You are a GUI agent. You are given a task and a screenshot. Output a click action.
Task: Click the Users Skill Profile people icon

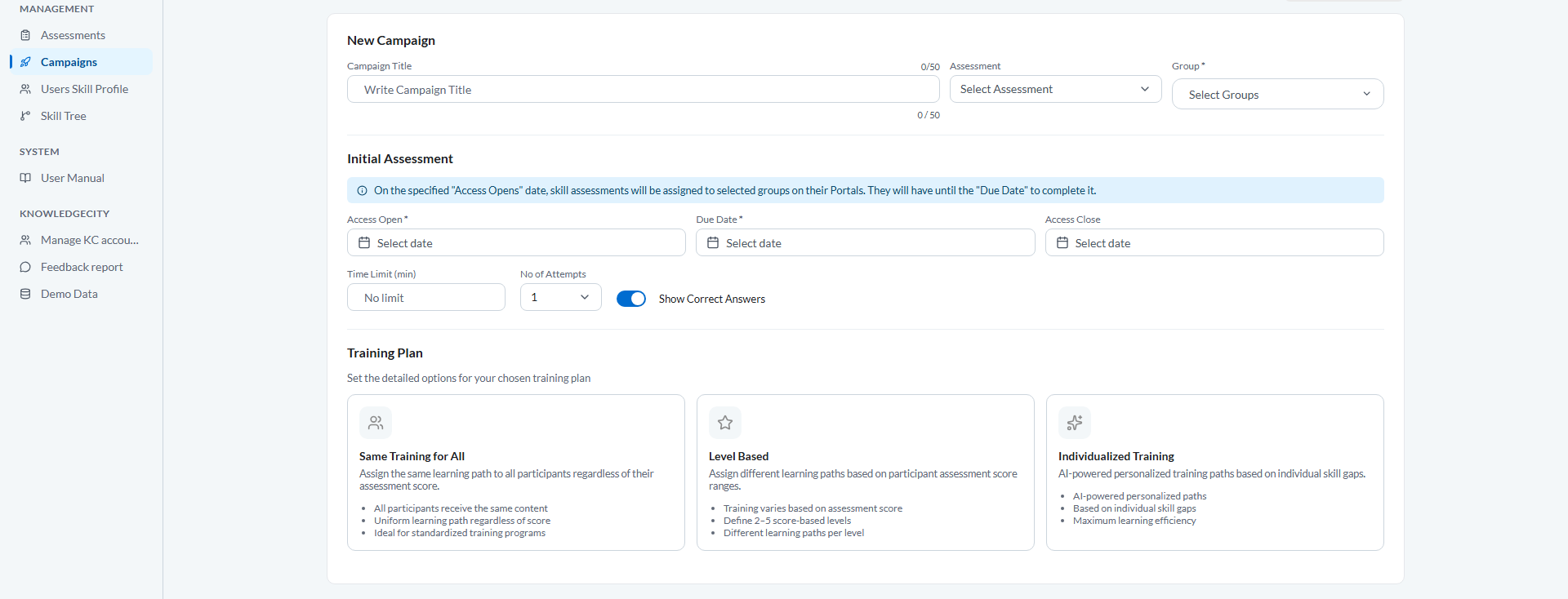(25, 89)
